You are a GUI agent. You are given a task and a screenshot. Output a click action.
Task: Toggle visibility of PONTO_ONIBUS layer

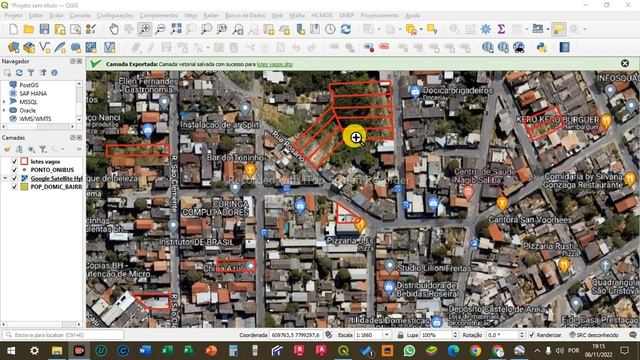[x=14, y=170]
